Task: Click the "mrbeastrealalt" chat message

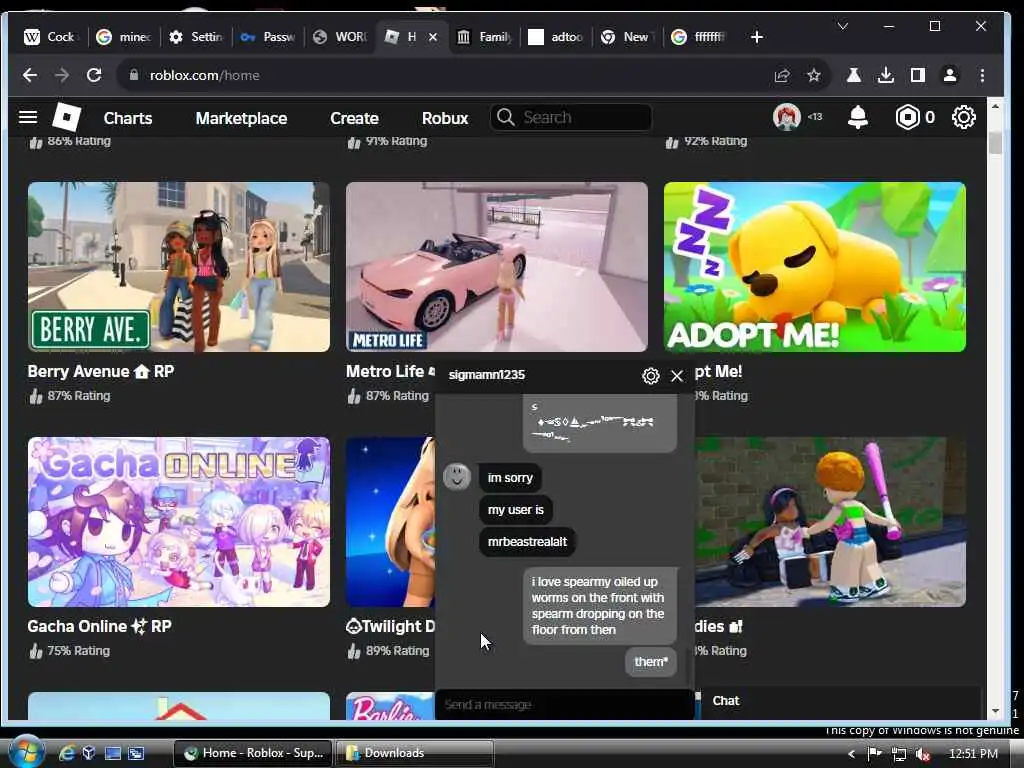Action: (x=527, y=542)
